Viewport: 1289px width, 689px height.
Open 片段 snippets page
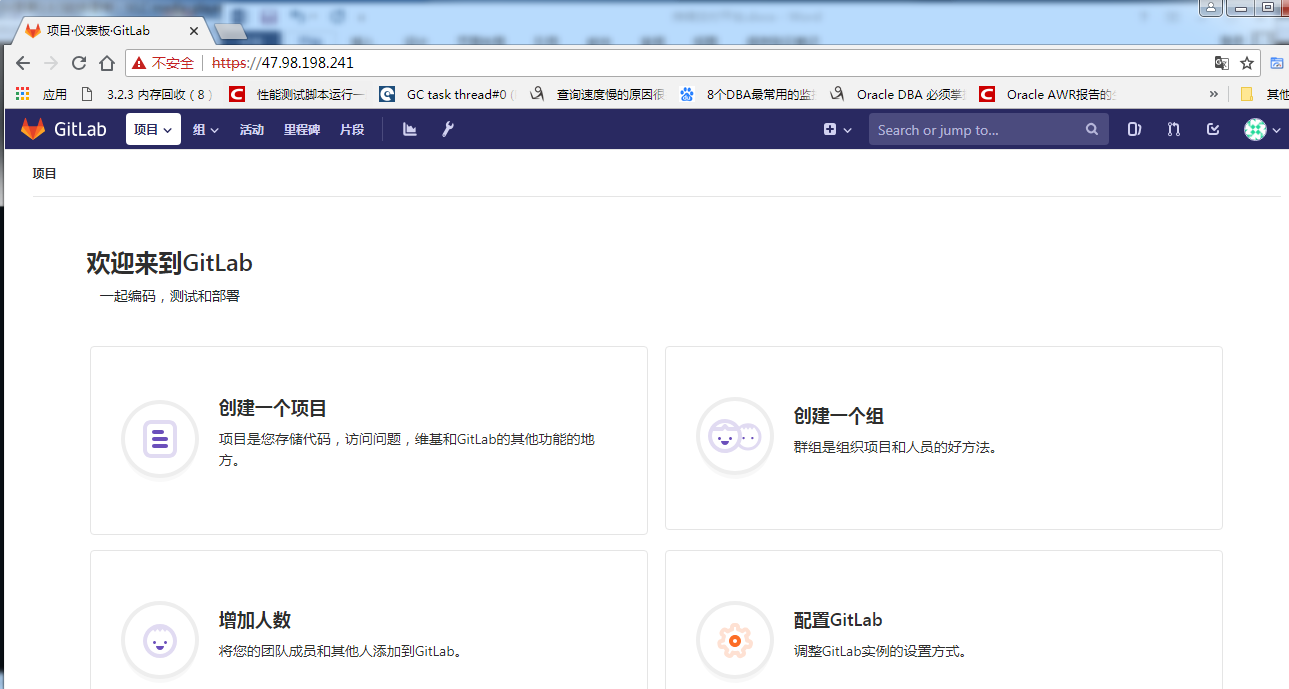(352, 130)
